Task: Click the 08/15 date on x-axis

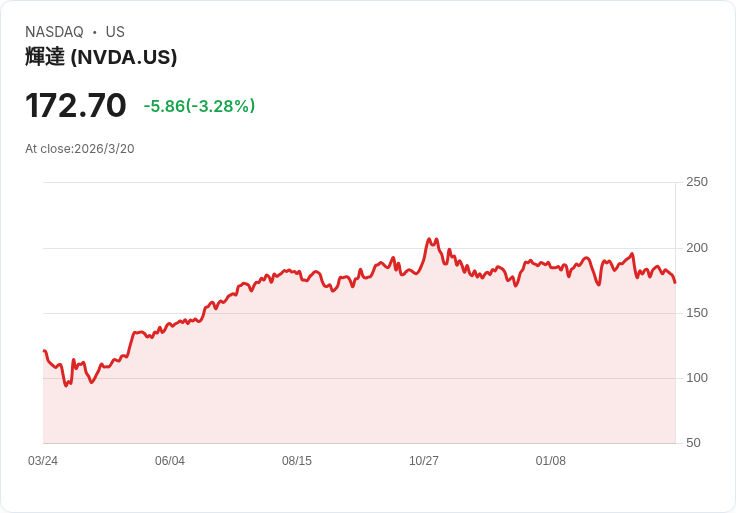Action: click(297, 461)
